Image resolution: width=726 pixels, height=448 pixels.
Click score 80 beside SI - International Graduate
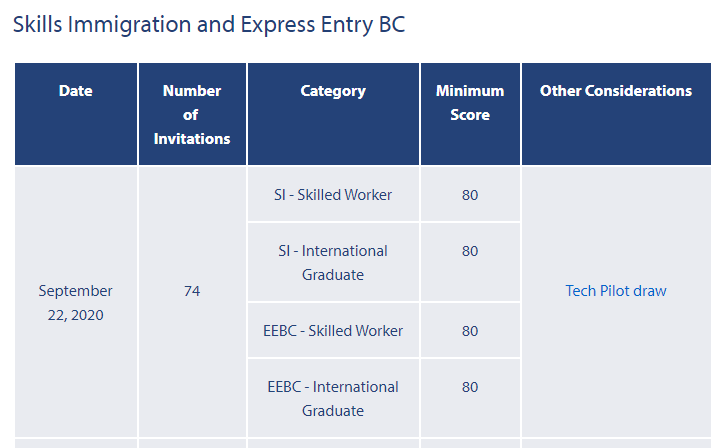pyautogui.click(x=470, y=251)
